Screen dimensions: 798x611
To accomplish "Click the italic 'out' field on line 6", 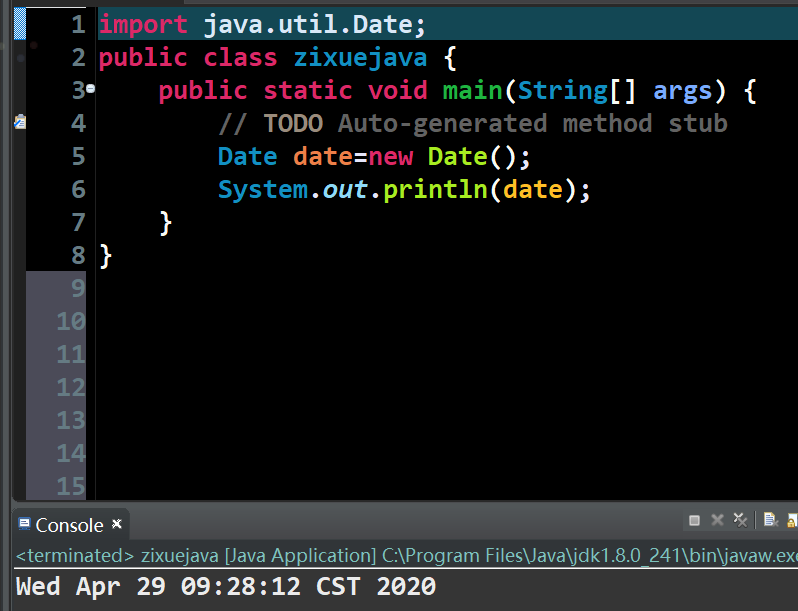I will (345, 190).
